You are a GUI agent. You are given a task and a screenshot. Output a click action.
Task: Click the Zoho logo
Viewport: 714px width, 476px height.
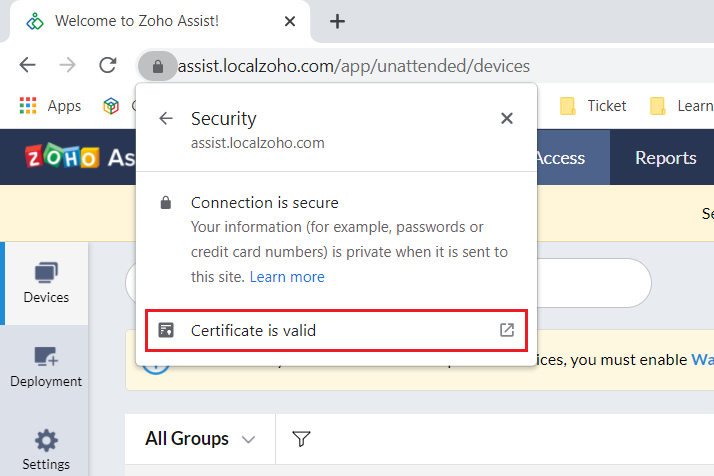click(62, 157)
